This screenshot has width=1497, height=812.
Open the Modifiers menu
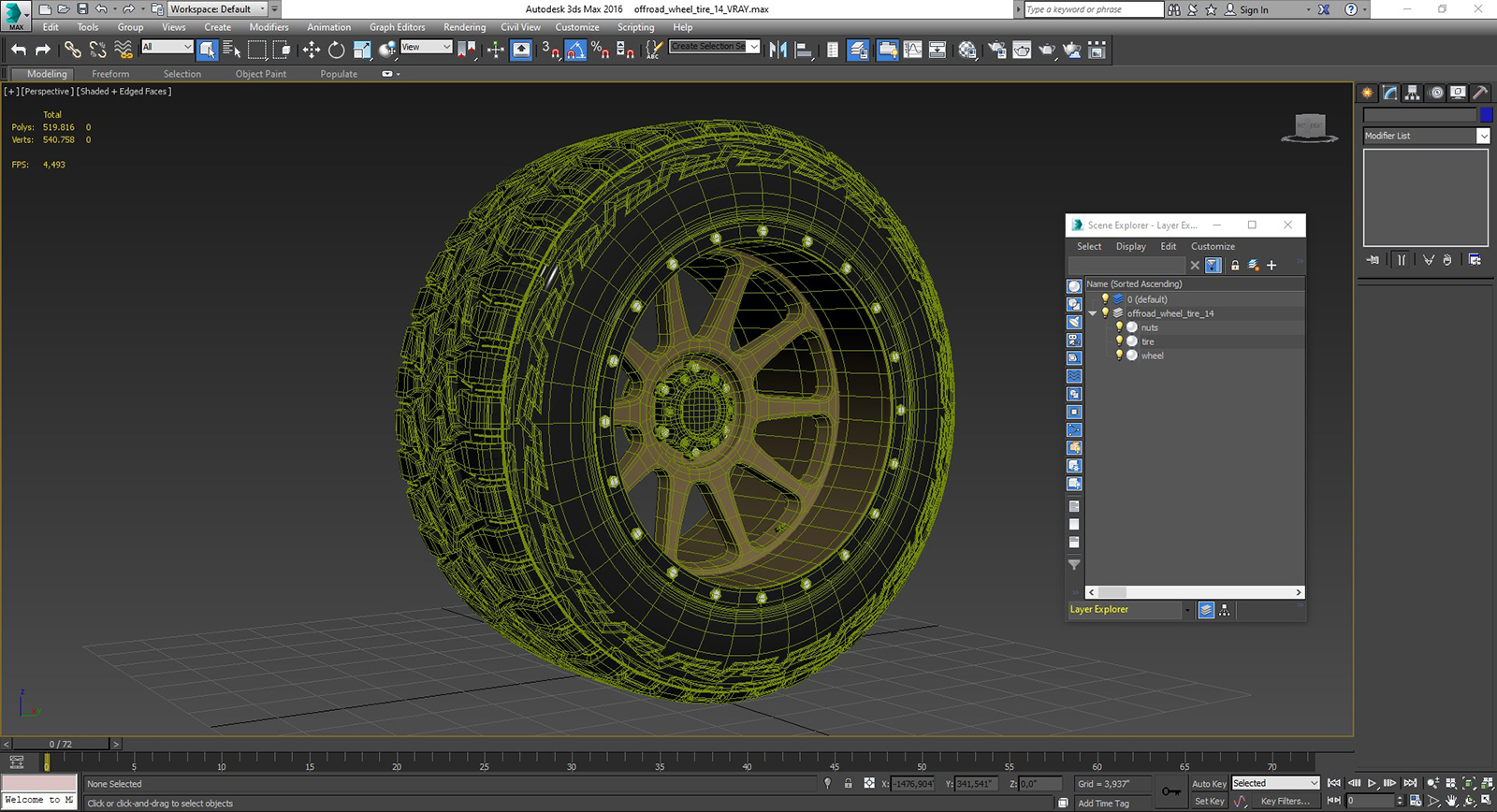(269, 27)
